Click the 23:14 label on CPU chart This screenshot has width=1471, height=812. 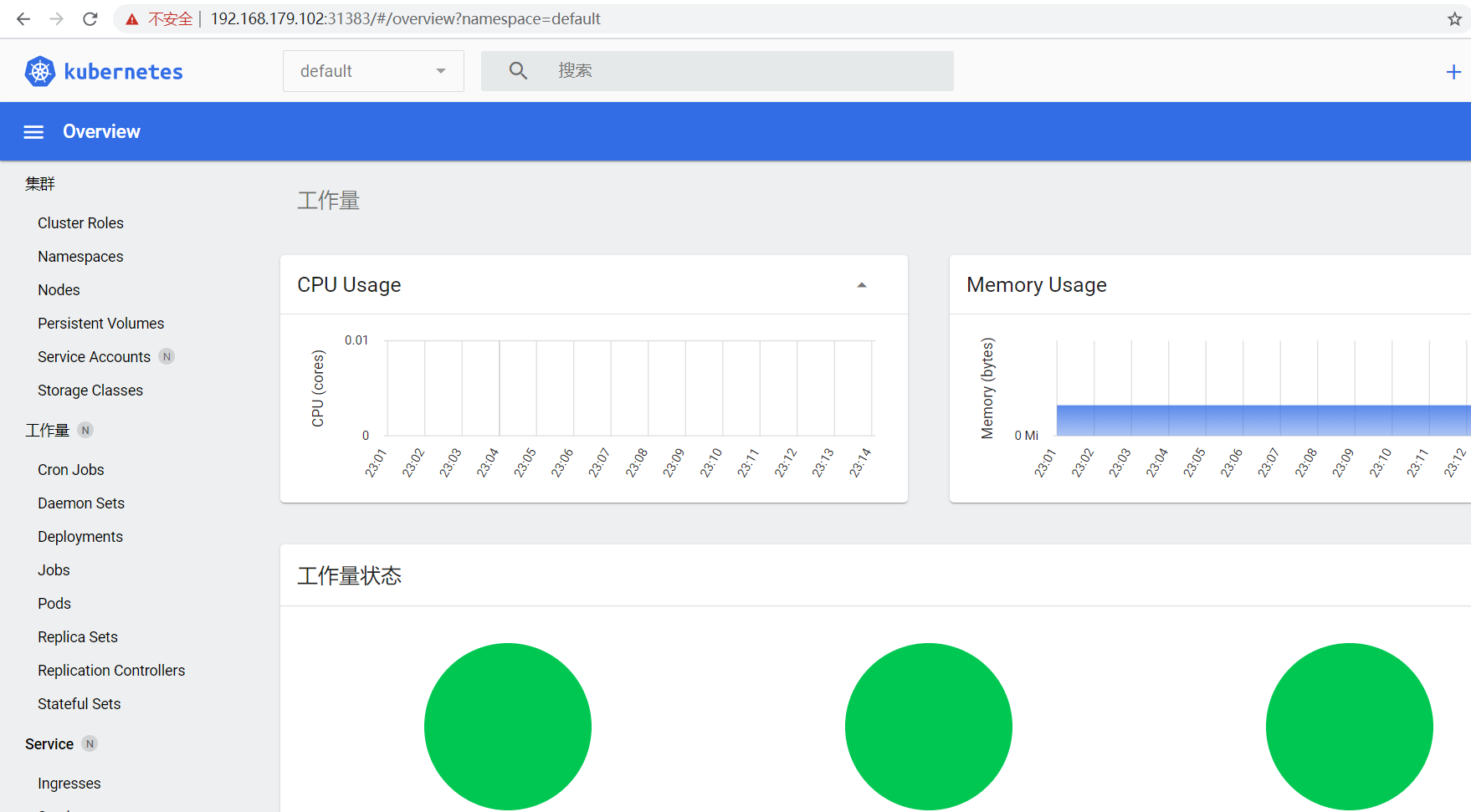pyautogui.click(x=860, y=462)
